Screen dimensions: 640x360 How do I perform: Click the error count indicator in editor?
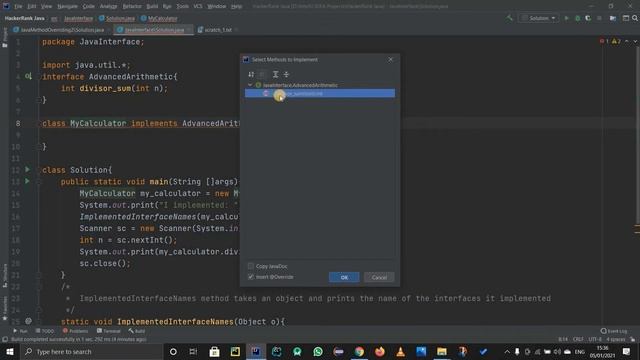click(x=604, y=41)
